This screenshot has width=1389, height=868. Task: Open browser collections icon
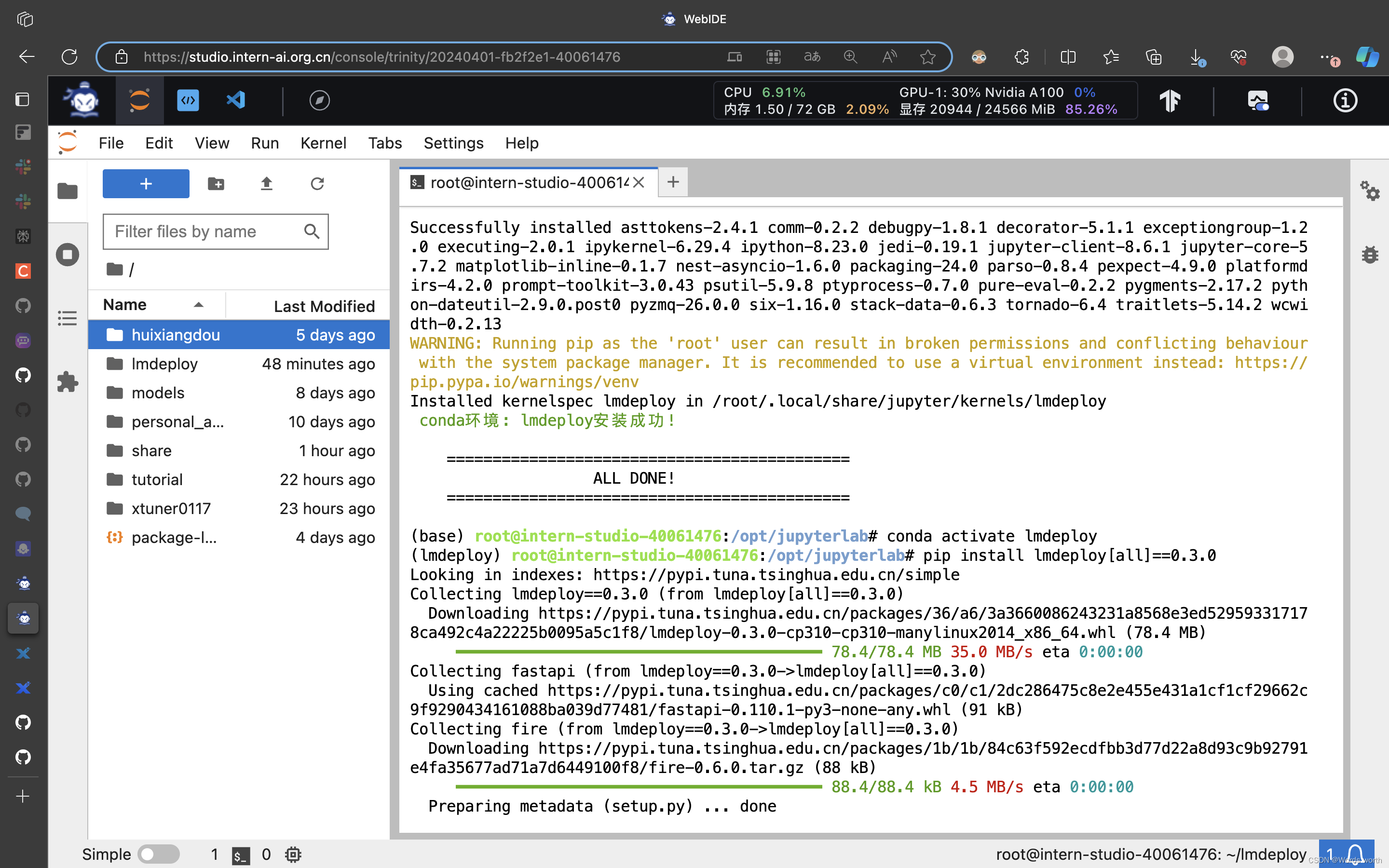click(1154, 57)
